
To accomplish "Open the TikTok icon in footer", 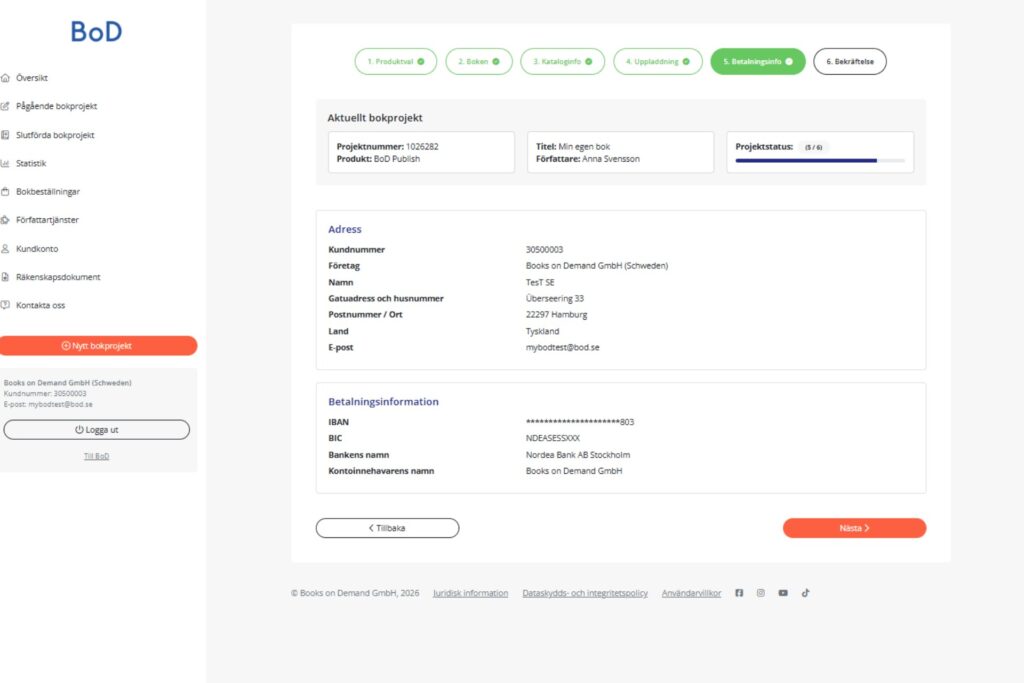I will click(x=805, y=593).
